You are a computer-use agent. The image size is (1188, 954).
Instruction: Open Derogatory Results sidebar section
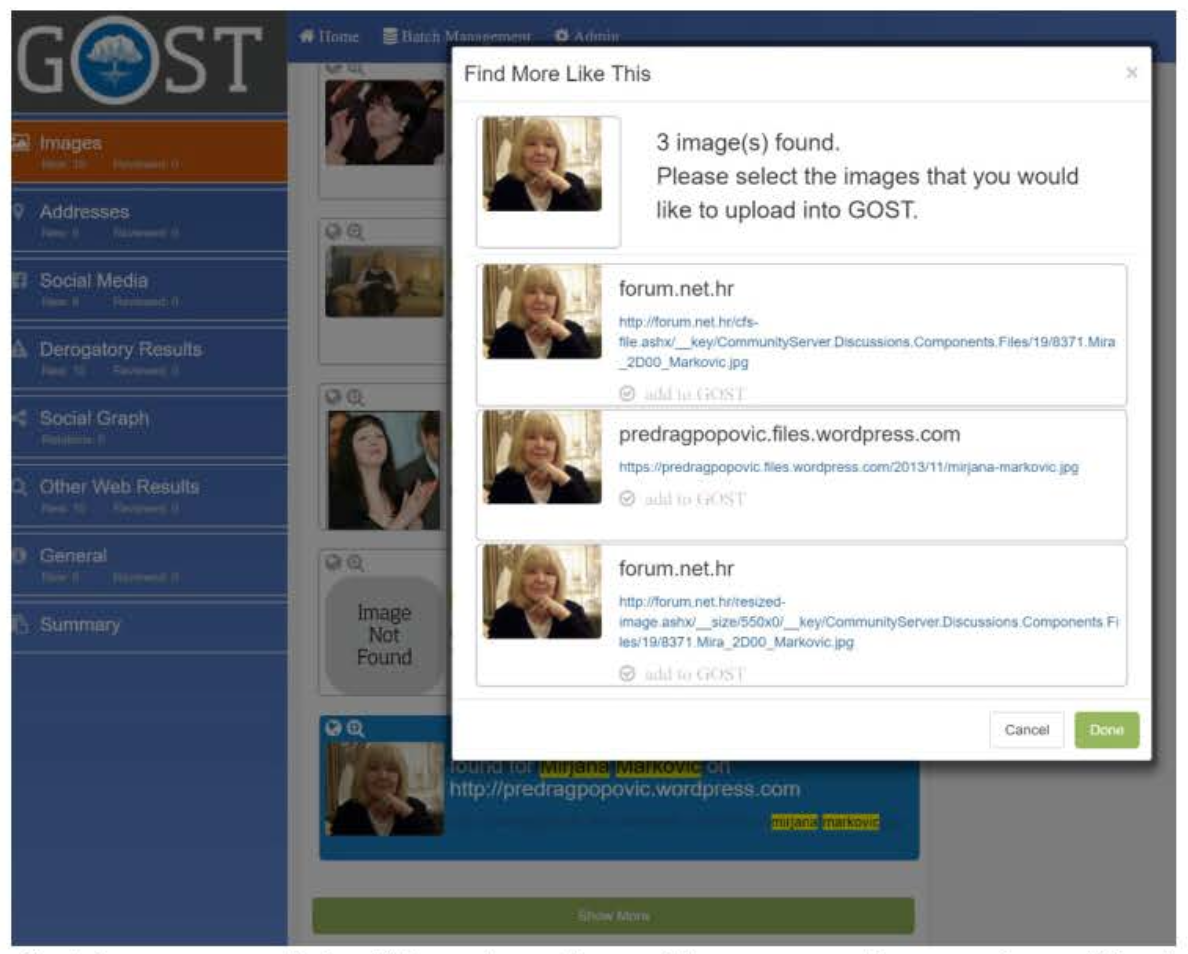149,358
